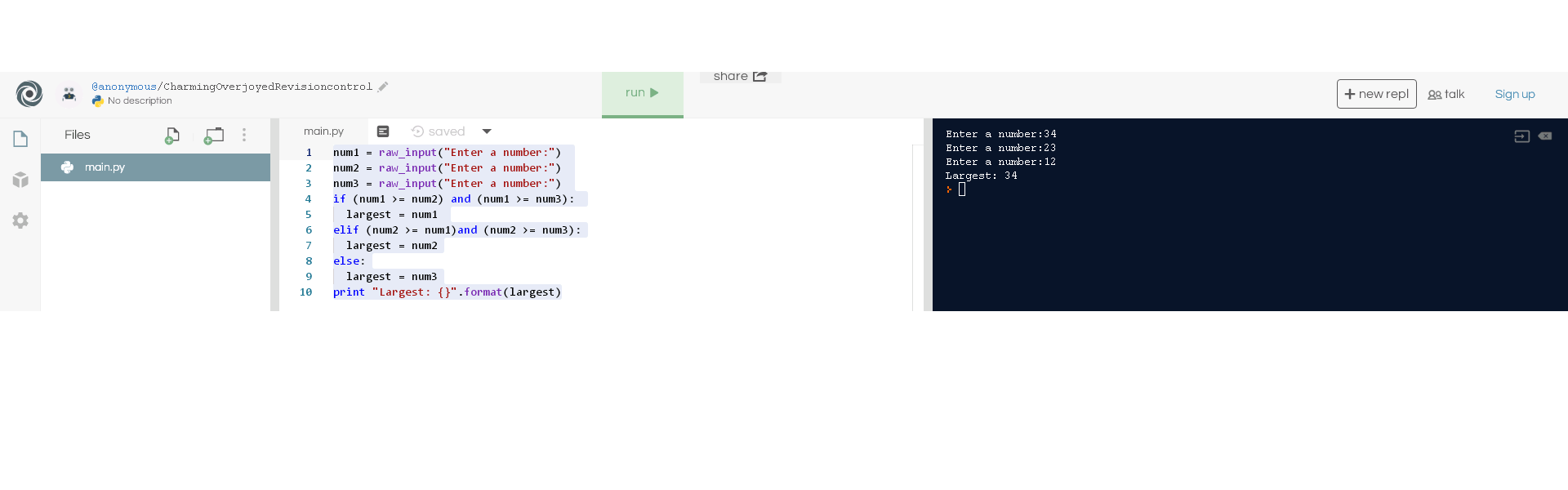
Task: Edit repl name with pencil icon
Action: point(383,87)
